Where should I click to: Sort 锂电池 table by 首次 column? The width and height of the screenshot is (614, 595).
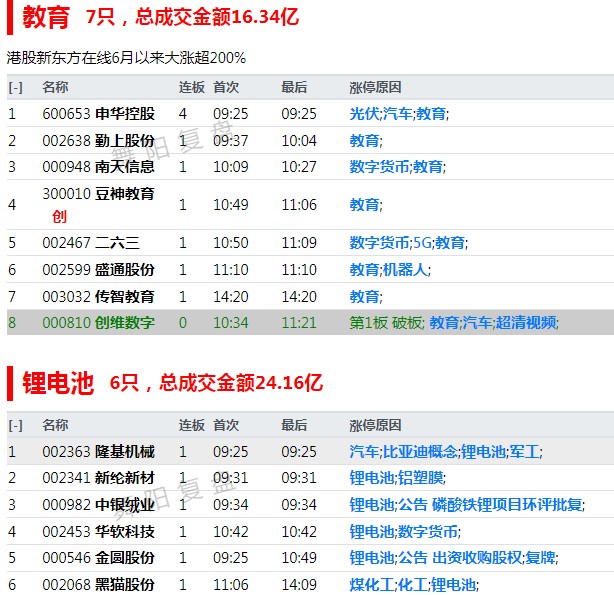pyautogui.click(x=226, y=425)
